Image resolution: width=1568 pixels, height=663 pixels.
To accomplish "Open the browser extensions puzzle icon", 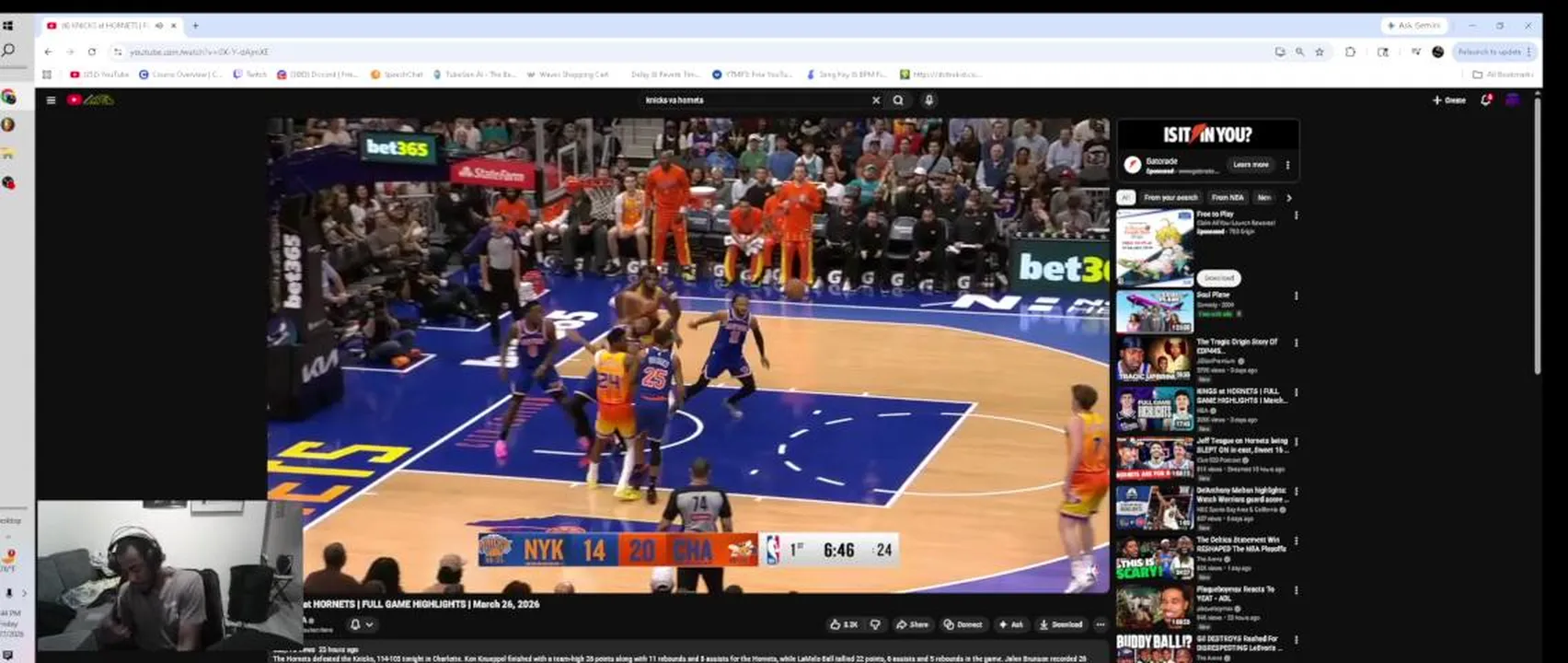I will point(1350,52).
